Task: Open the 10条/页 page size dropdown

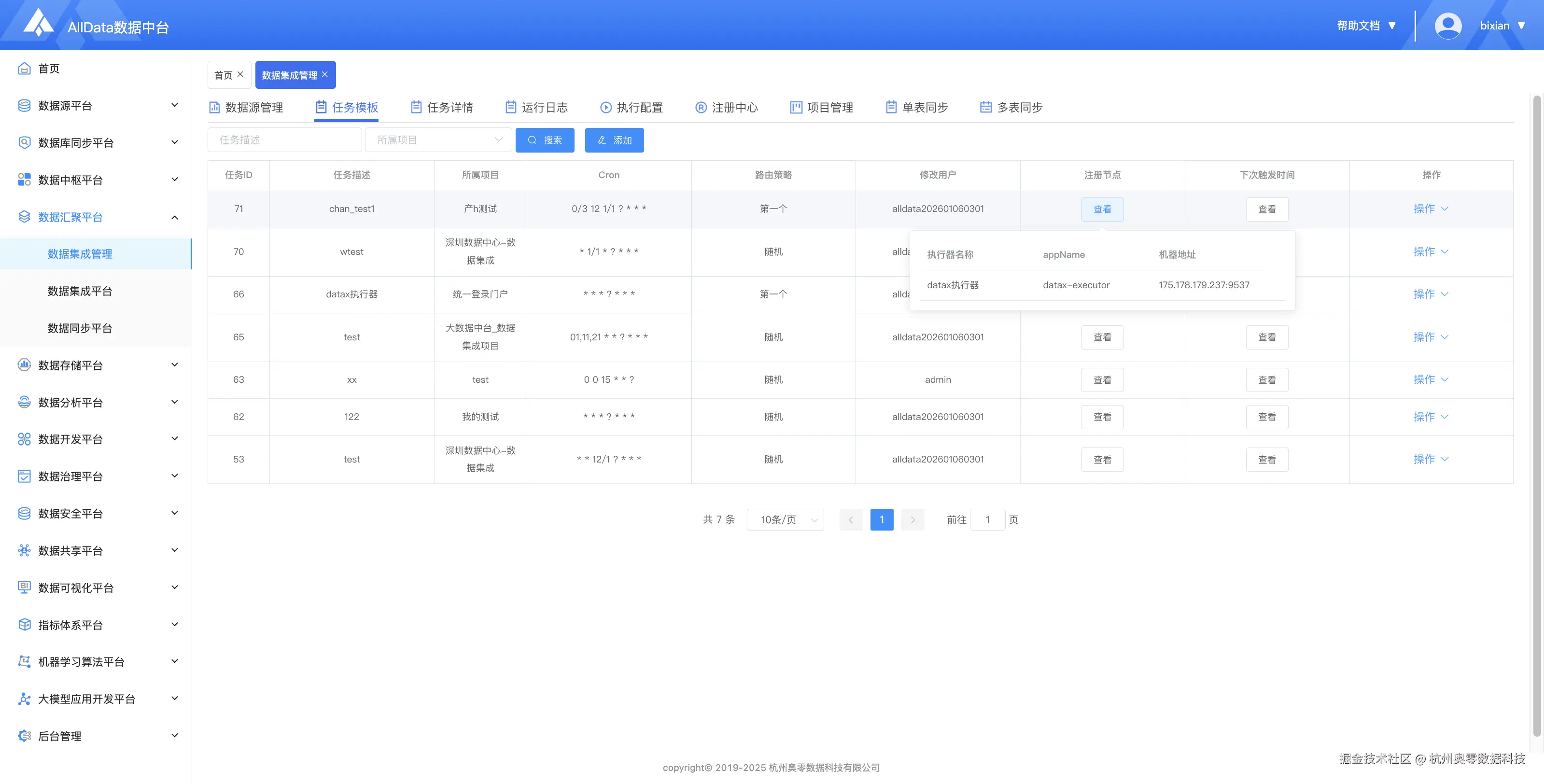Action: pyautogui.click(x=785, y=519)
